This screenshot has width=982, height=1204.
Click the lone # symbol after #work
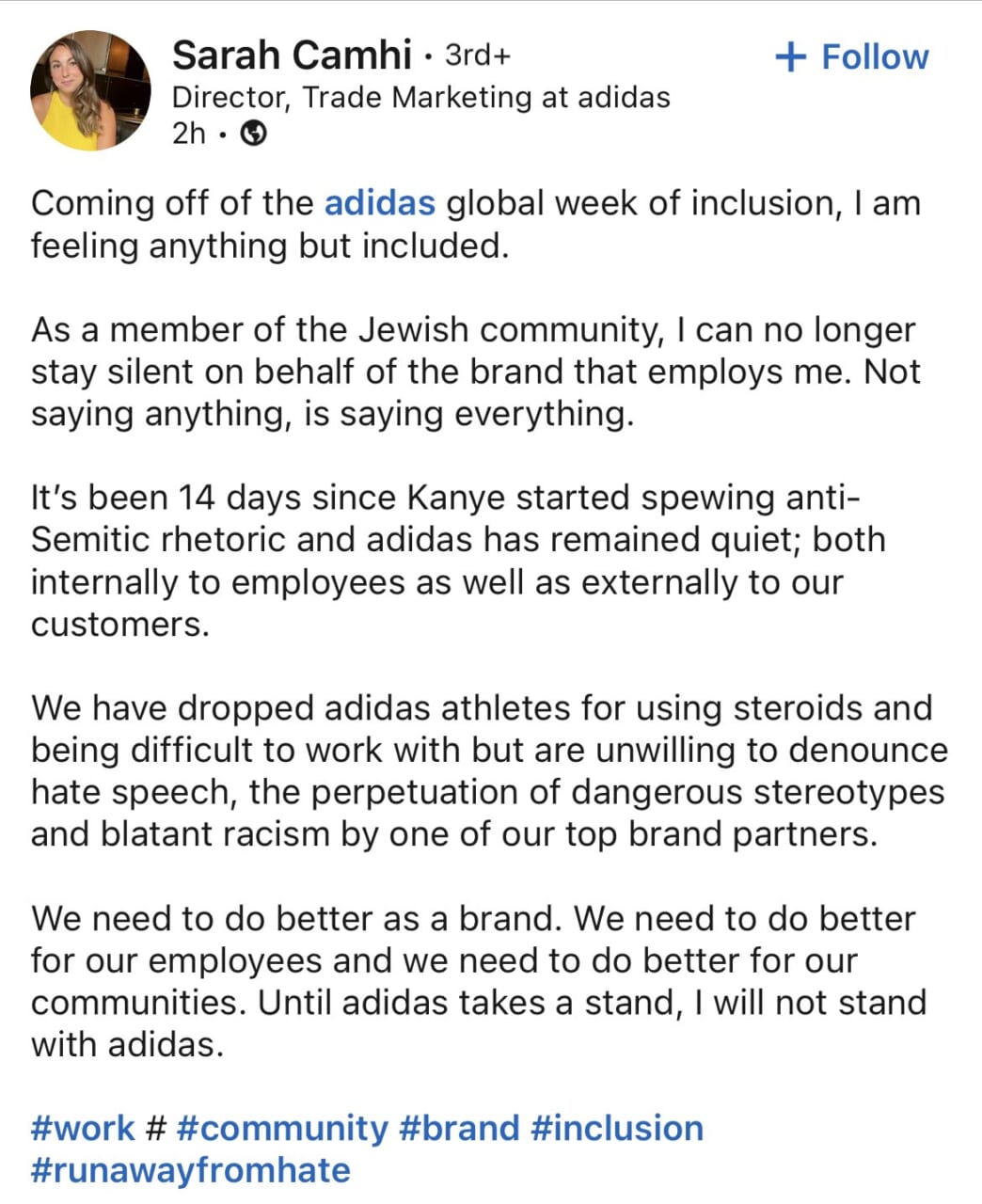tap(157, 1128)
